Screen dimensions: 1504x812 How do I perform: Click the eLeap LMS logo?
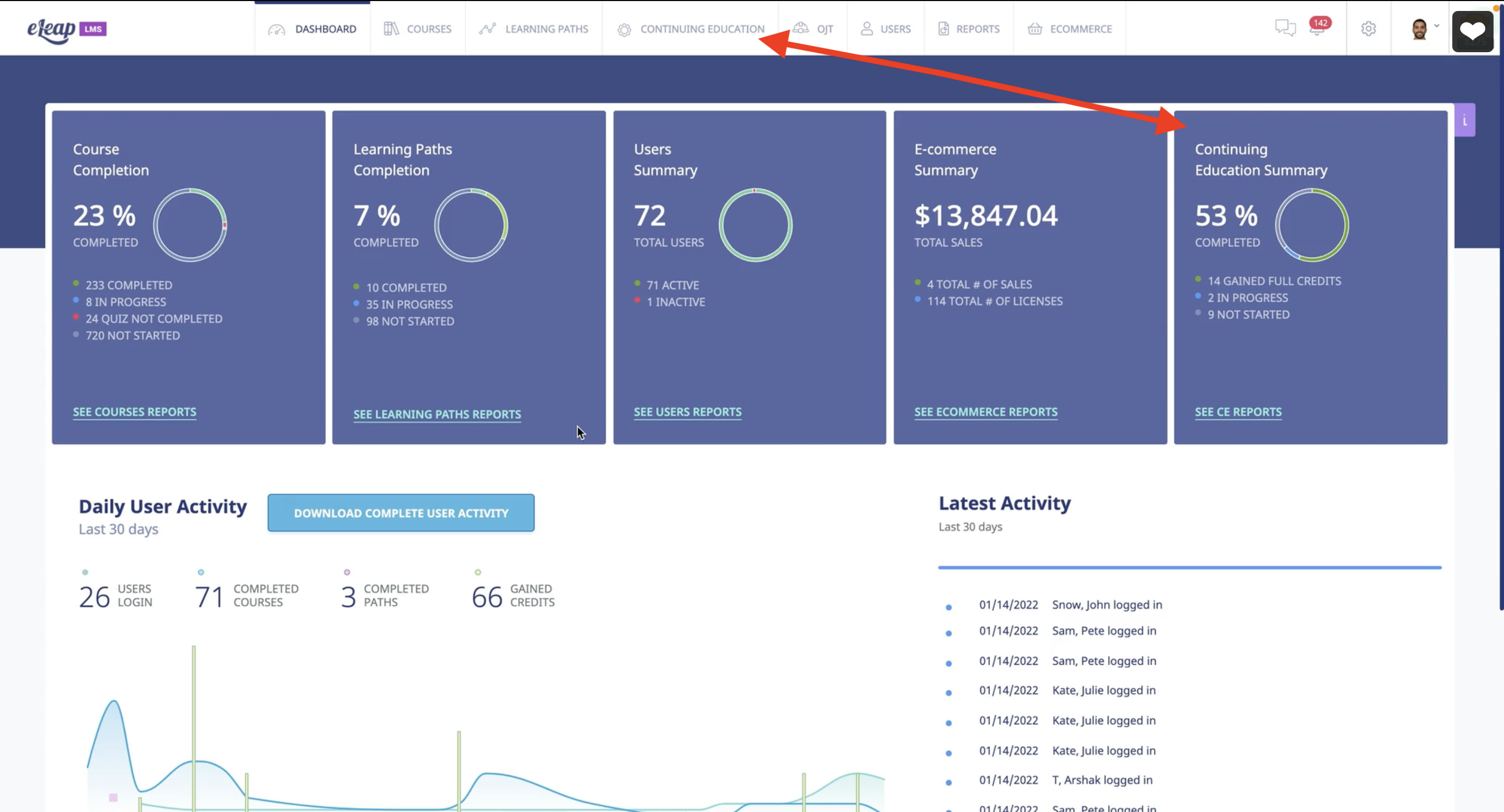66,29
